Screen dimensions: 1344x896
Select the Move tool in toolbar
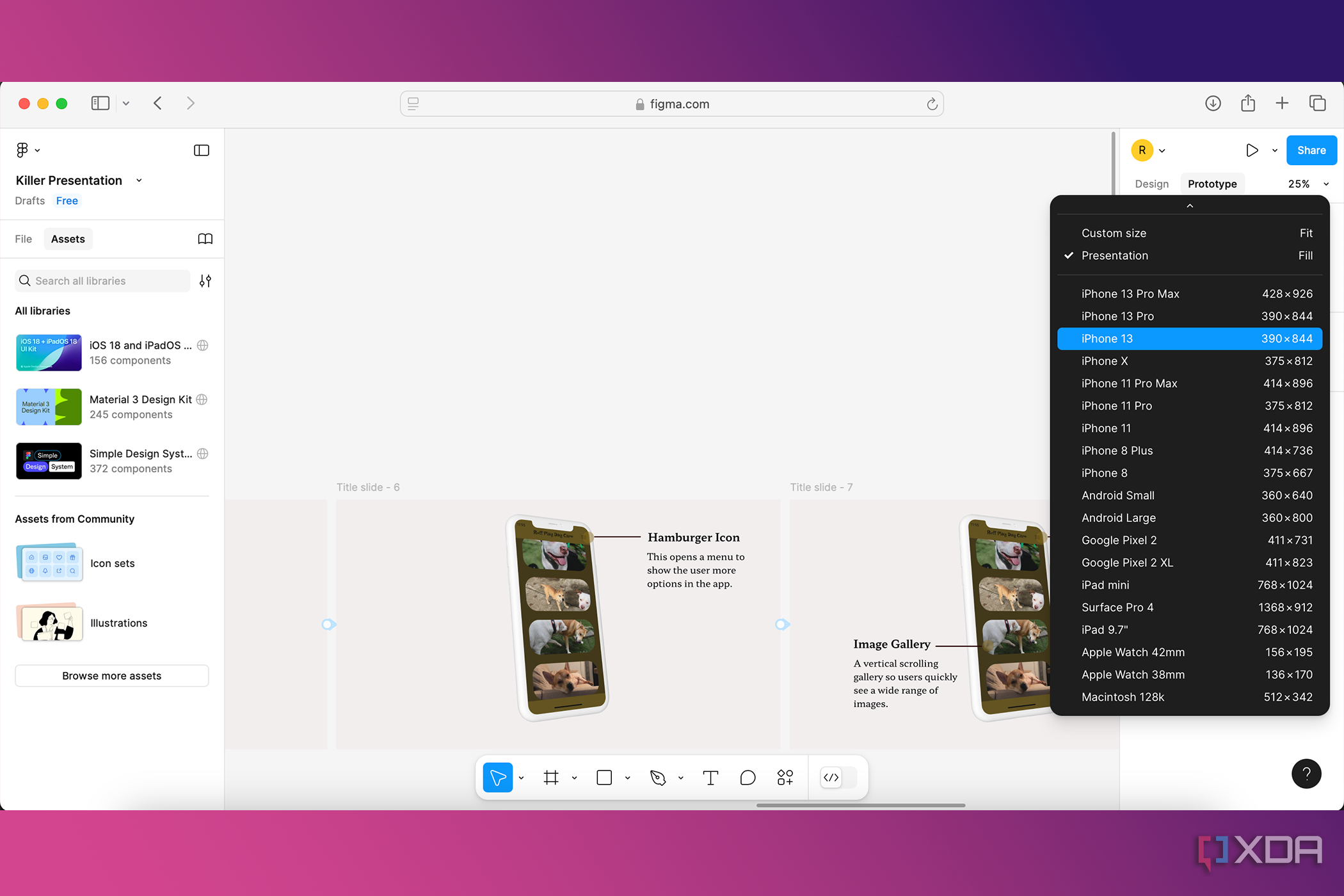pos(498,778)
